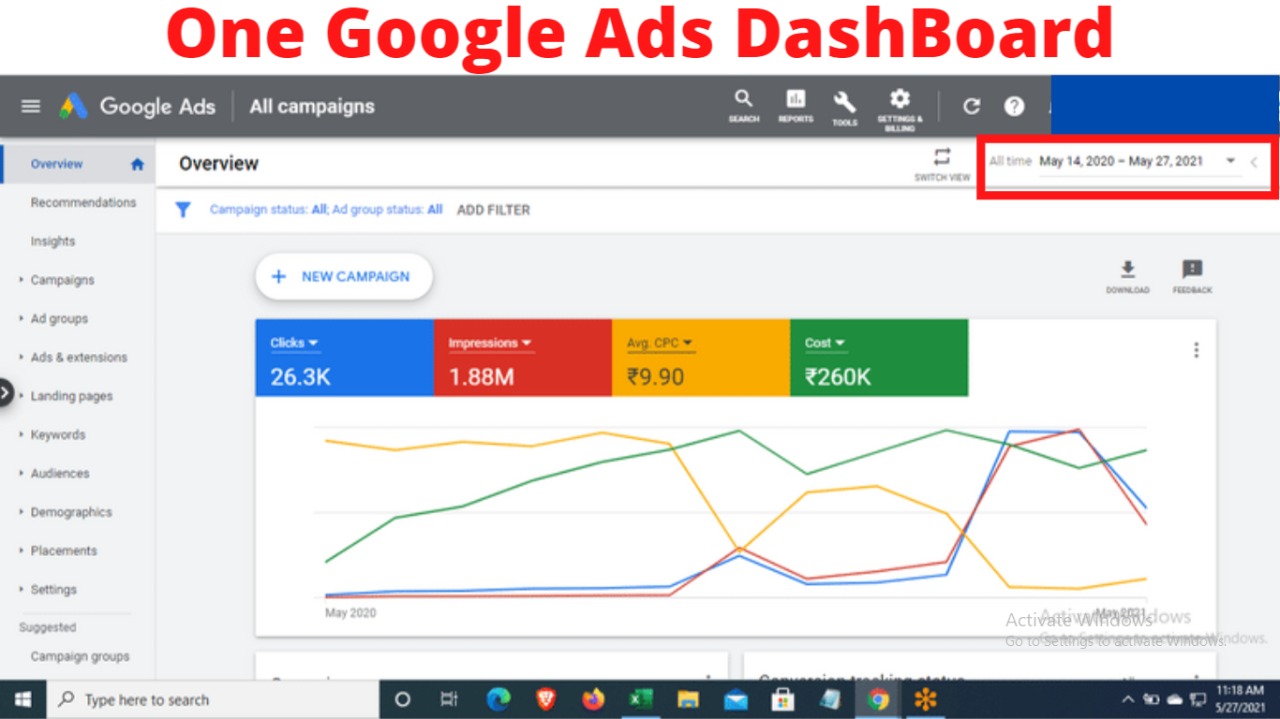Open the Search tool in header

click(x=743, y=105)
